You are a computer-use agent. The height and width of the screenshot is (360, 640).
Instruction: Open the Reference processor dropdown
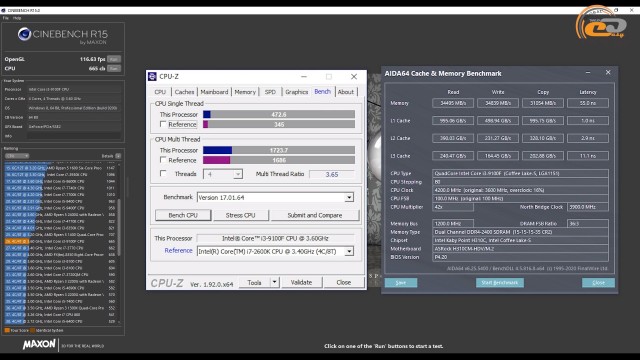(349, 251)
